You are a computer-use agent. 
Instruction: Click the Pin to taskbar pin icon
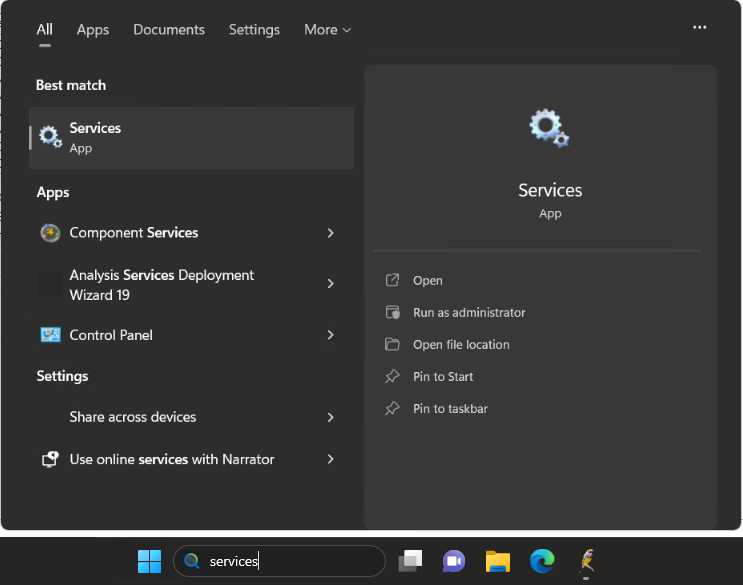[392, 408]
